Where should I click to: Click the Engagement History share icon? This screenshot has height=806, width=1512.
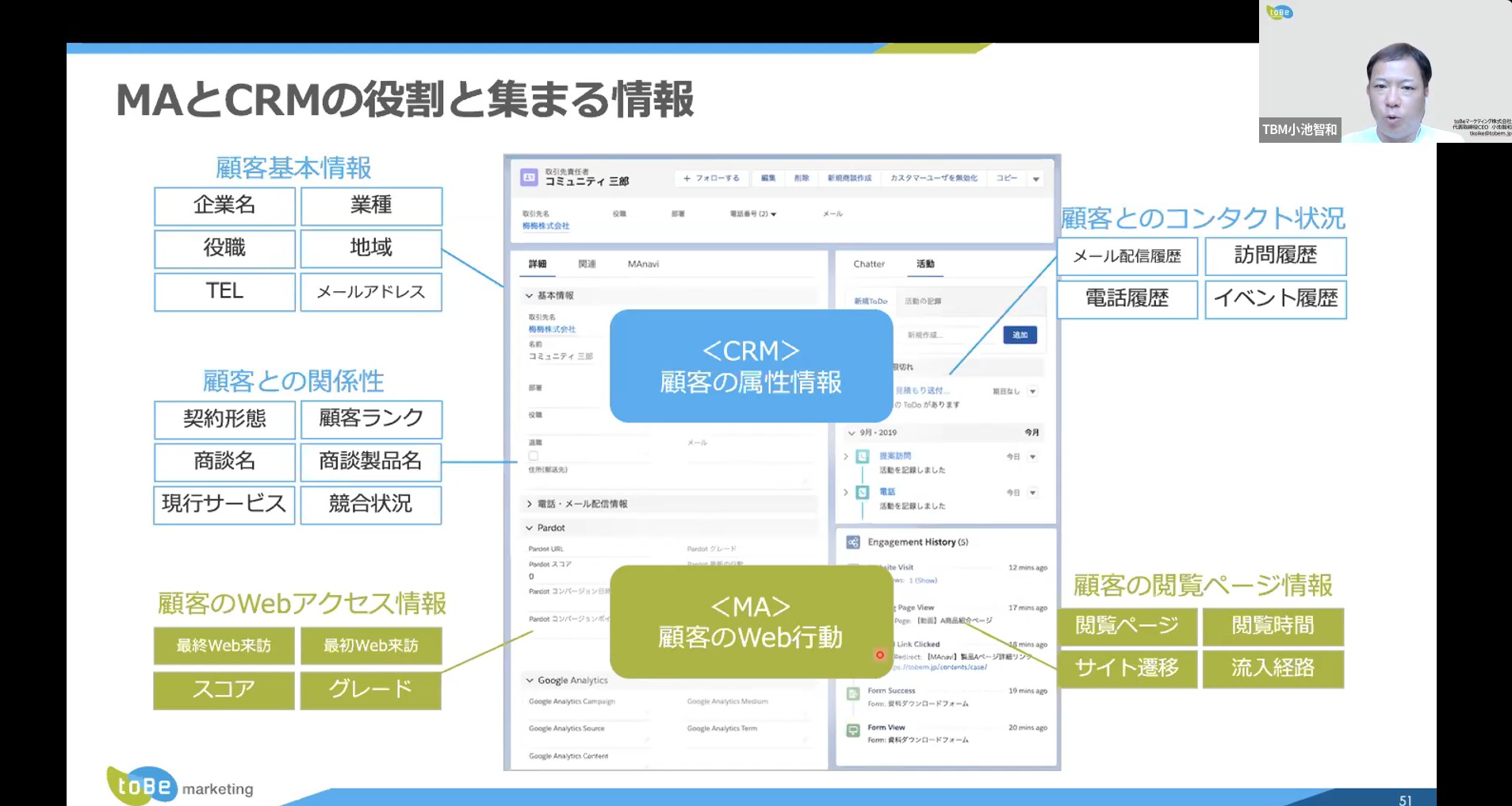point(853,543)
